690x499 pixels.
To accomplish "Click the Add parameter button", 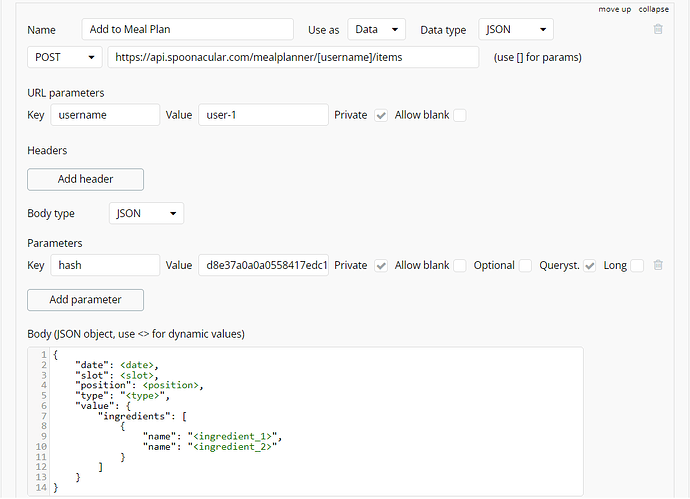I will click(x=85, y=300).
